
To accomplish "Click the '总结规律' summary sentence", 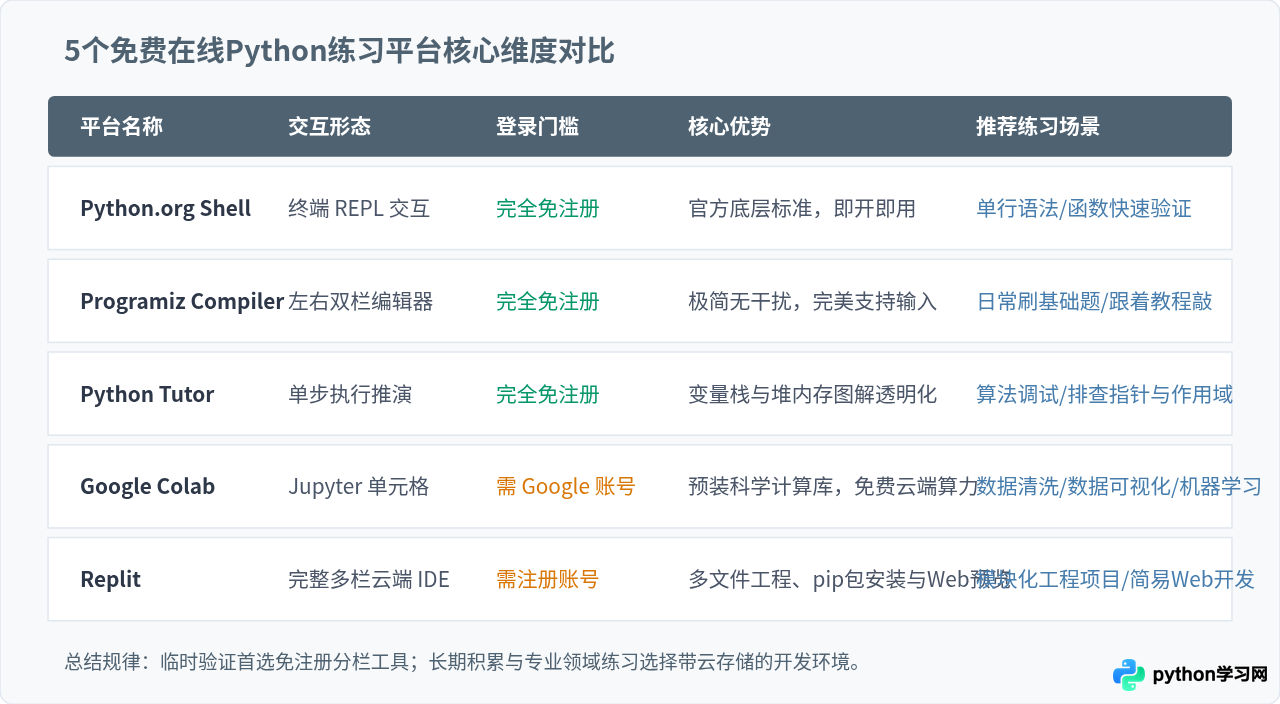I will tap(464, 662).
